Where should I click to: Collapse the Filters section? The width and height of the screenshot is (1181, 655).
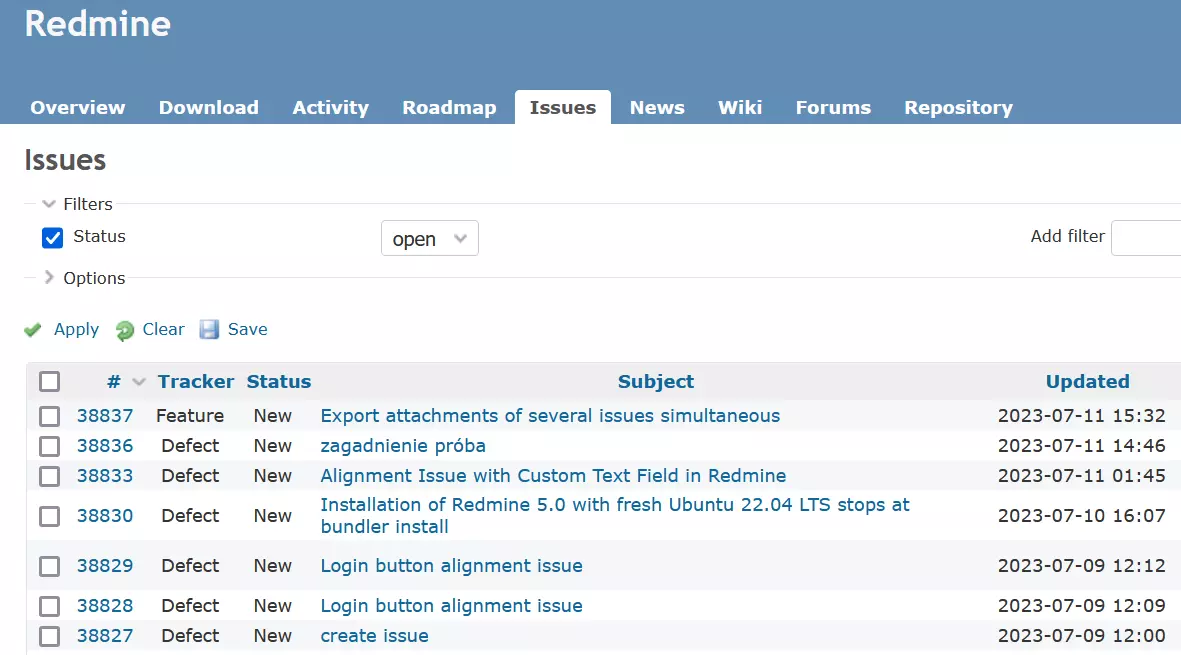(49, 203)
